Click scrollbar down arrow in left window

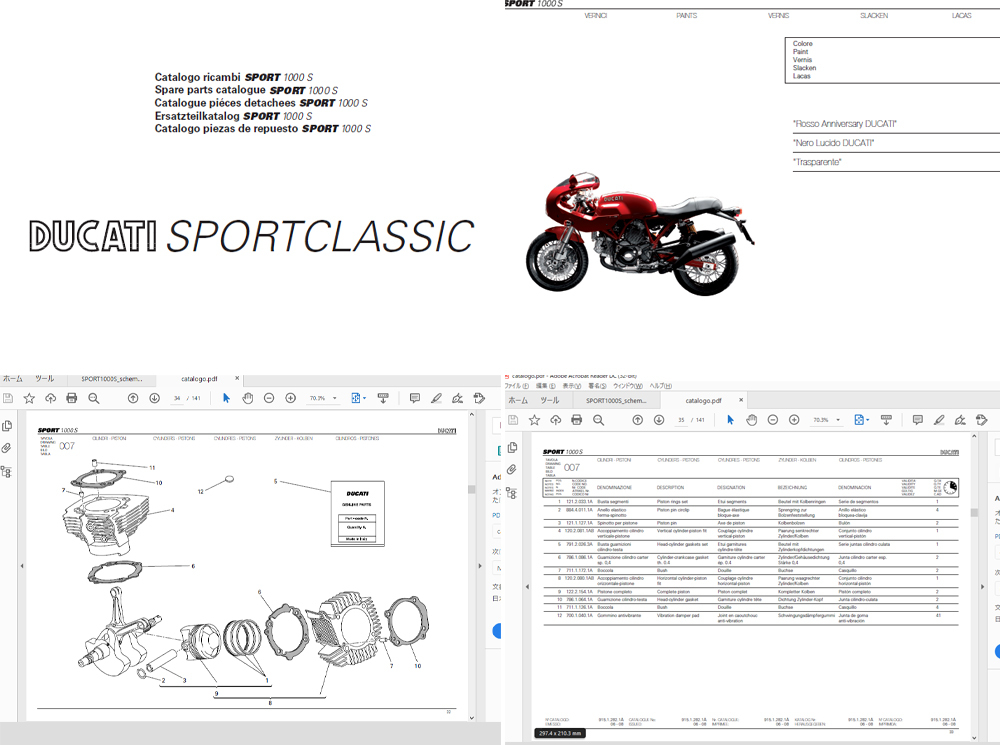pos(472,718)
